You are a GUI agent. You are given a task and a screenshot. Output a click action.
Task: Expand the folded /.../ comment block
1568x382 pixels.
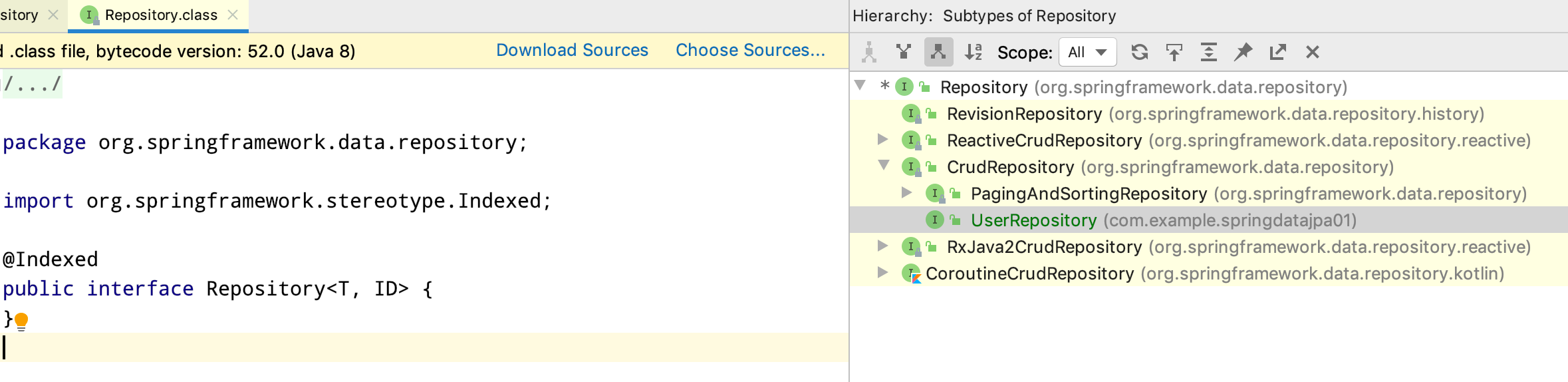click(32, 84)
